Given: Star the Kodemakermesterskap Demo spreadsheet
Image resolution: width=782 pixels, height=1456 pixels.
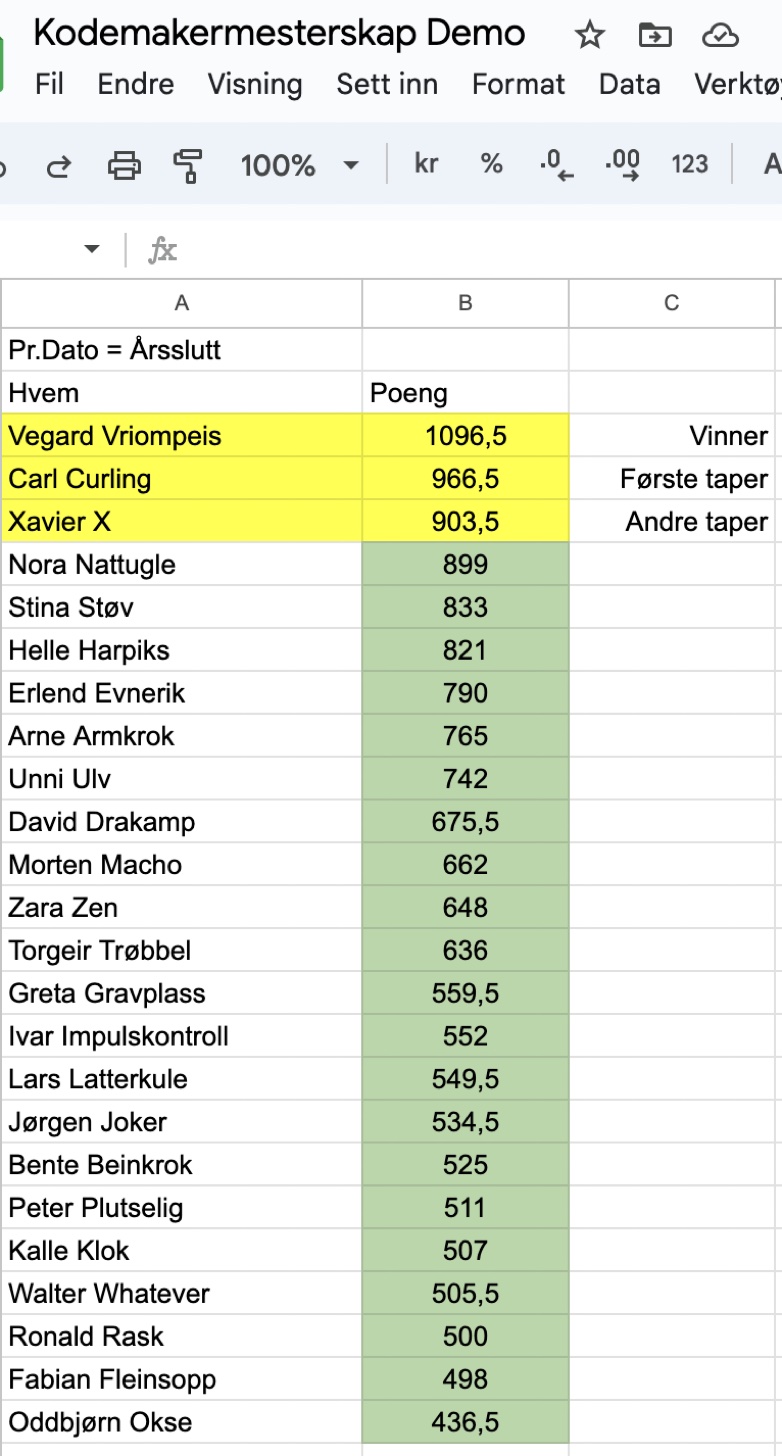Looking at the screenshot, I should [589, 35].
